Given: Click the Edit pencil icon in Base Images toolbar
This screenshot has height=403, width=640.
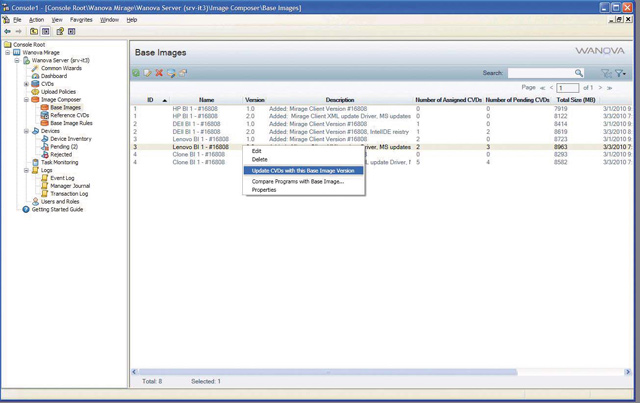Looking at the screenshot, I should click(147, 73).
